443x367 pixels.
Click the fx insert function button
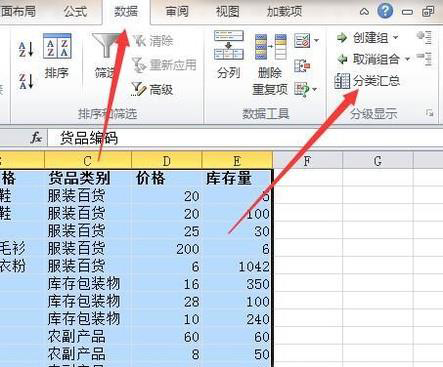click(x=36, y=137)
